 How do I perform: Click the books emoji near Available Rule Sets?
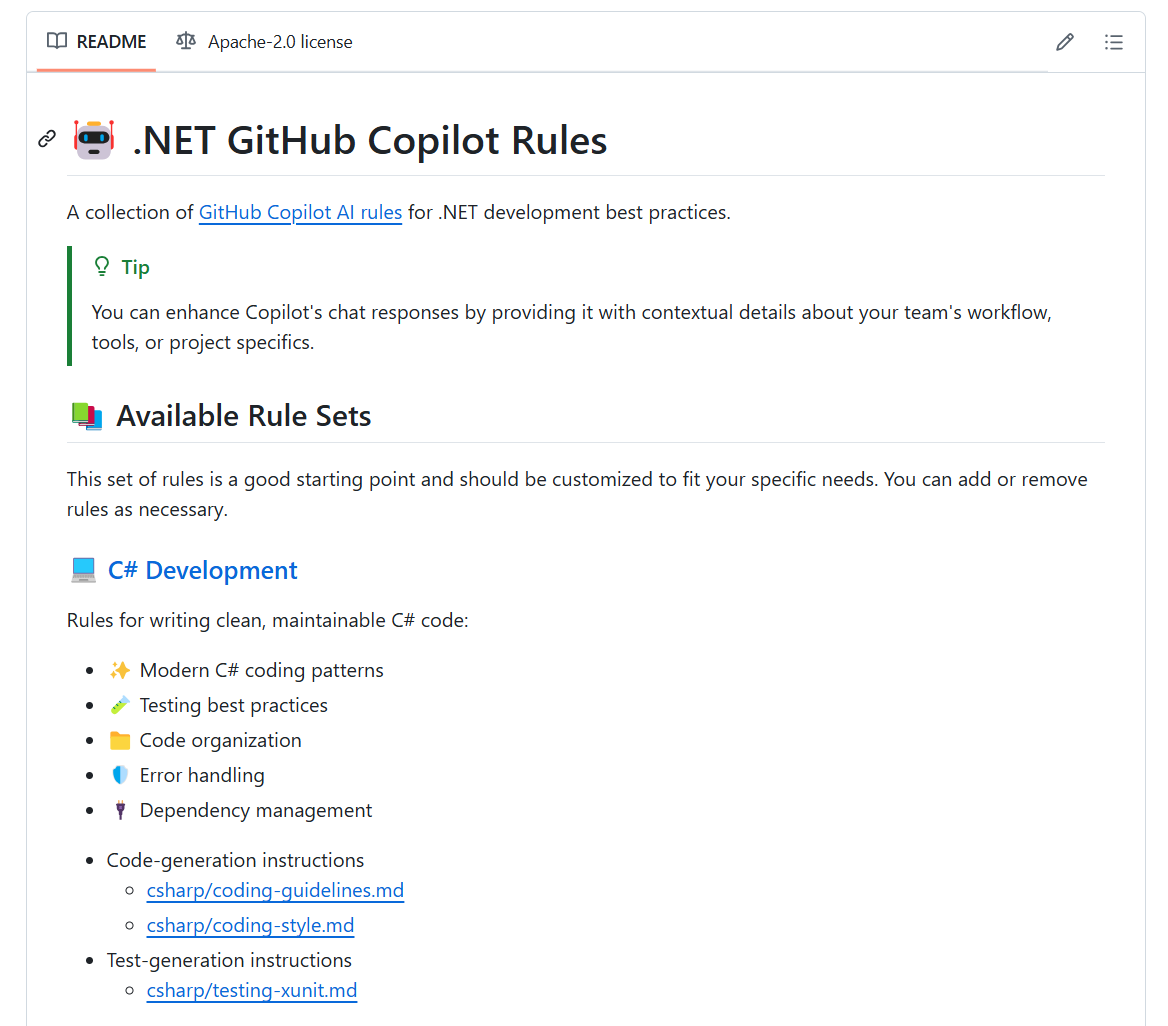86,416
